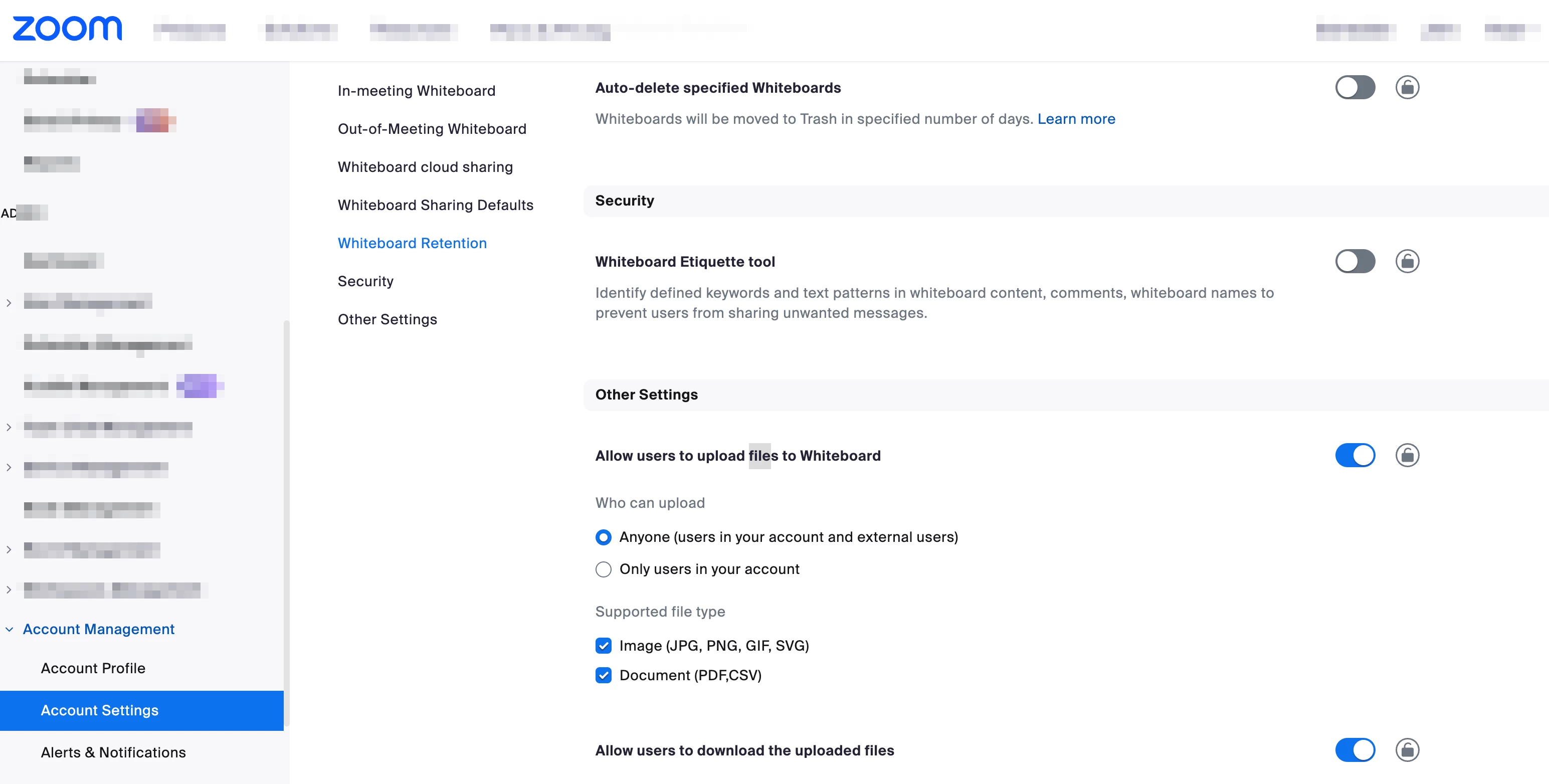Screen dimensions: 1549x784
Task: Click the Zoom logo
Action: click(x=67, y=28)
